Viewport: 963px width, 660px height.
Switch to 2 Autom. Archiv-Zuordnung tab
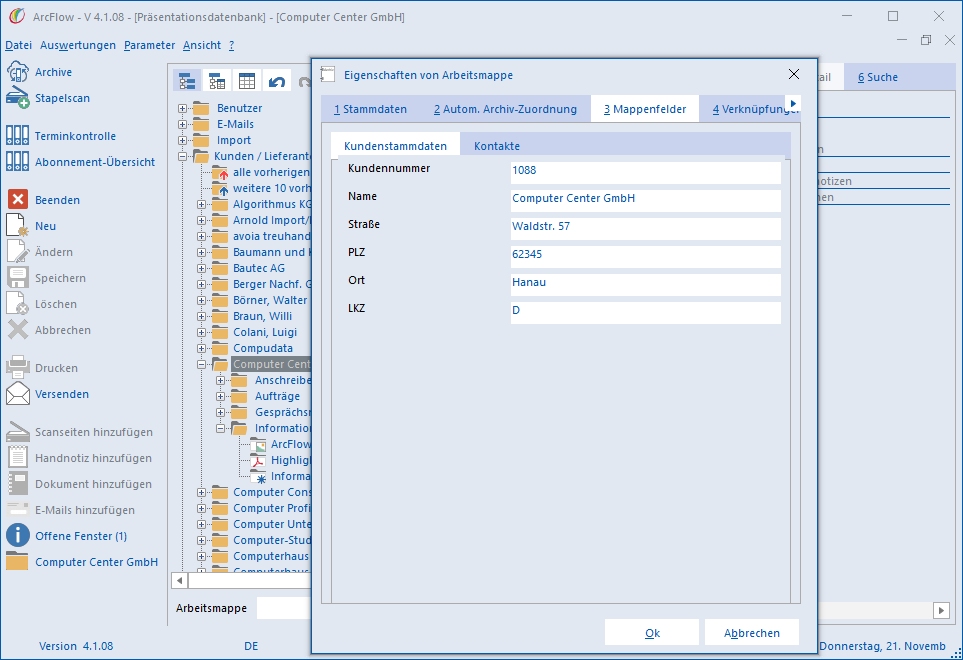click(505, 109)
